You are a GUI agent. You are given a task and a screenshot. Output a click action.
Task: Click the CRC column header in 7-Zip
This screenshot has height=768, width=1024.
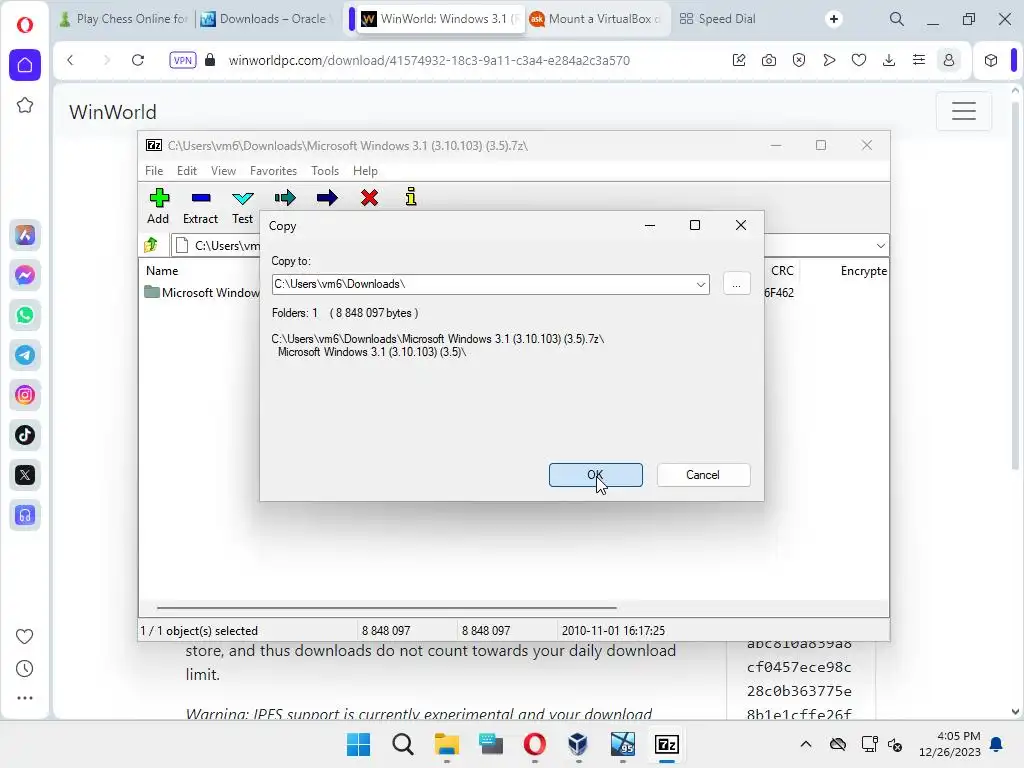(782, 270)
